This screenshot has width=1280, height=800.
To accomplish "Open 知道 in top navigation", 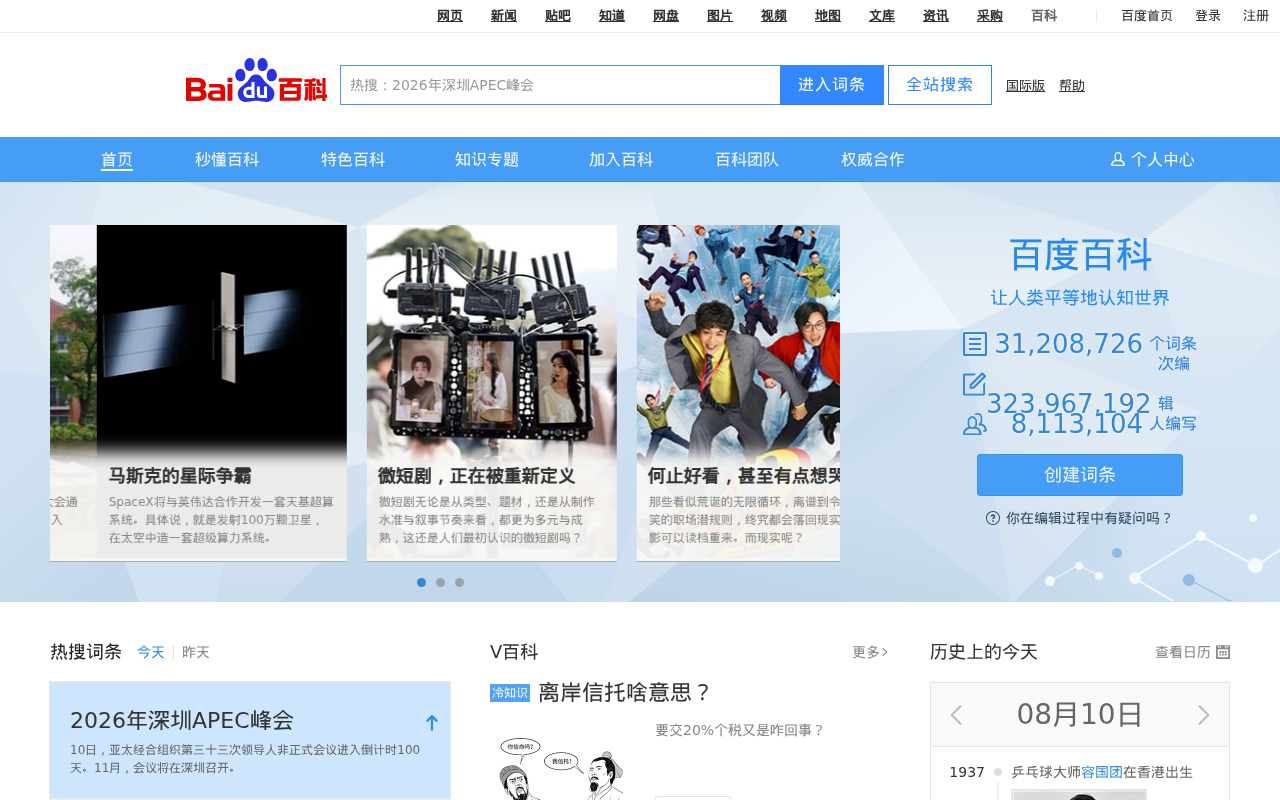I will (612, 16).
